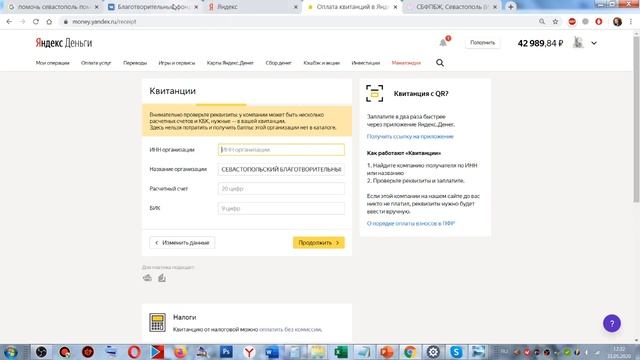This screenshot has width=640, height=360.
Task: Open Мои операции menu item
Action: [x=53, y=63]
